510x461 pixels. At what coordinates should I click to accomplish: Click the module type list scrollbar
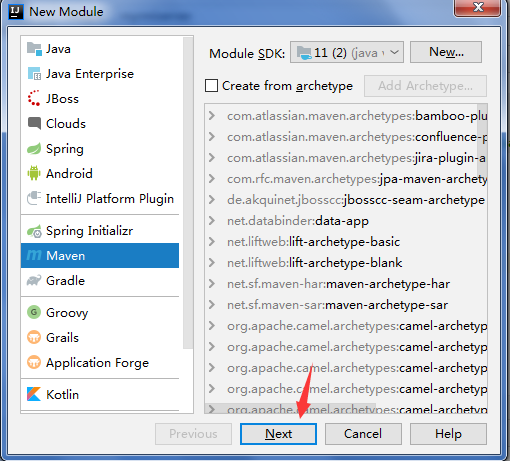point(188,193)
